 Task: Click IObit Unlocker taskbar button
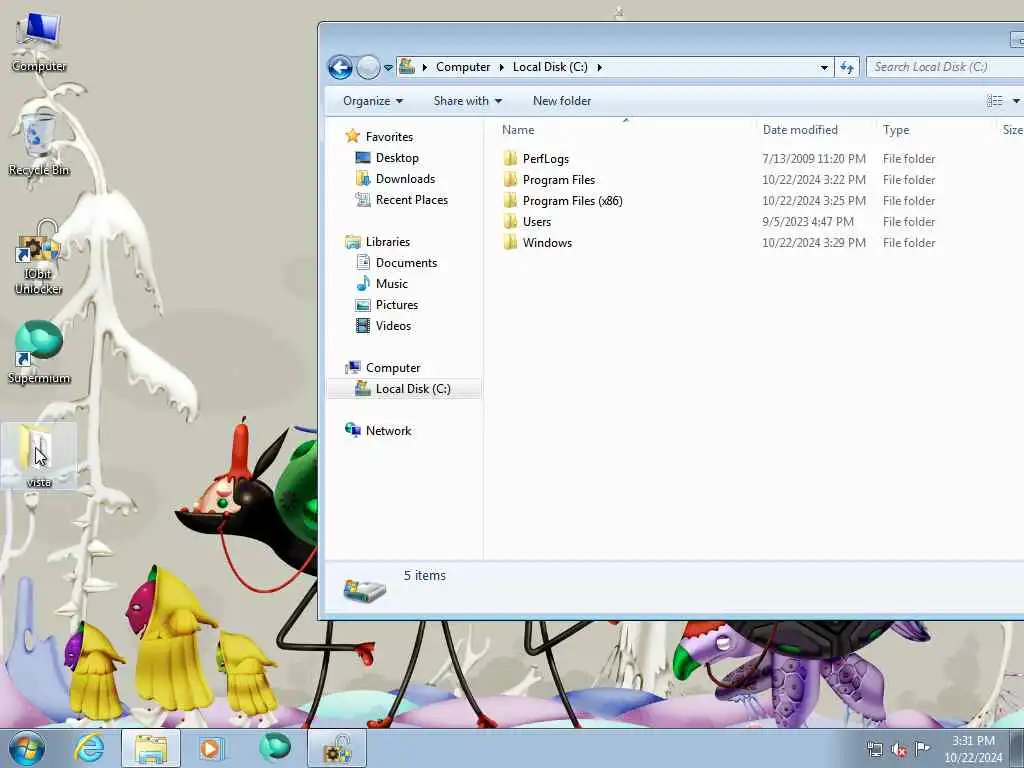337,748
